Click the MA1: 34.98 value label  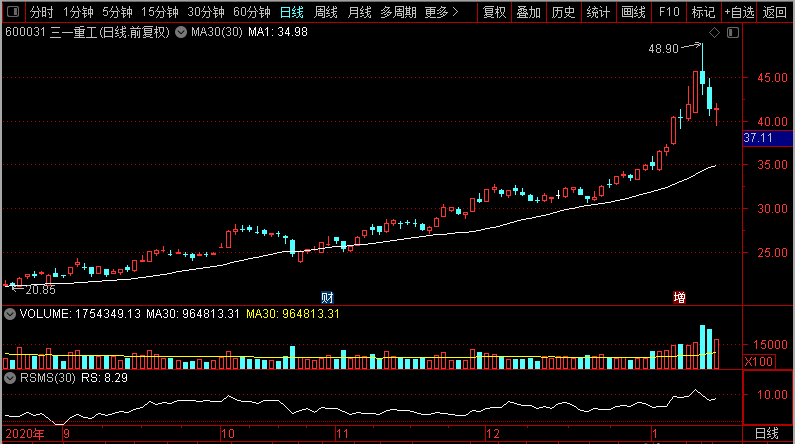tap(278, 32)
